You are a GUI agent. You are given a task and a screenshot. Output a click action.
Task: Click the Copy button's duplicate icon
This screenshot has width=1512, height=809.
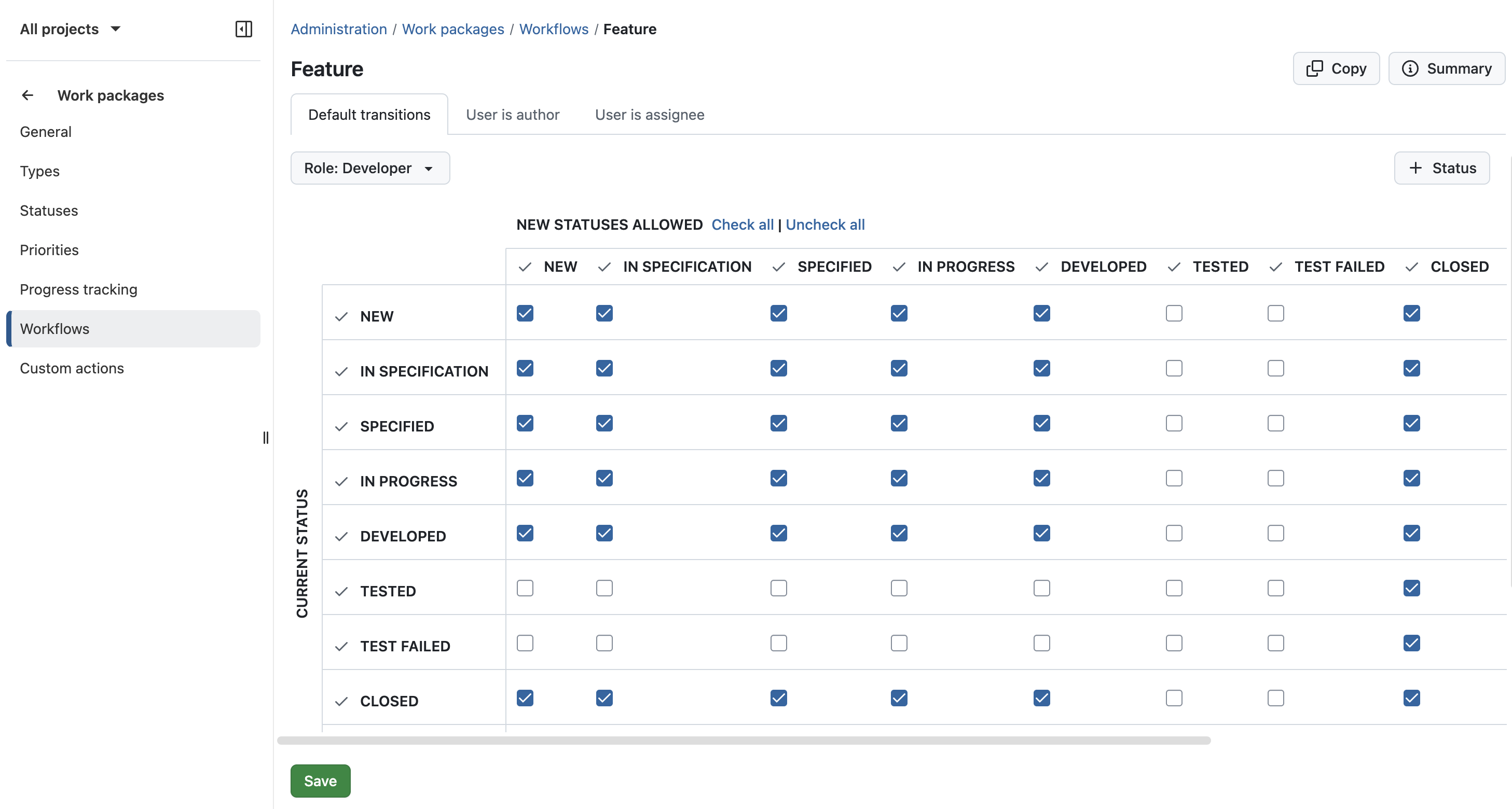(x=1316, y=68)
